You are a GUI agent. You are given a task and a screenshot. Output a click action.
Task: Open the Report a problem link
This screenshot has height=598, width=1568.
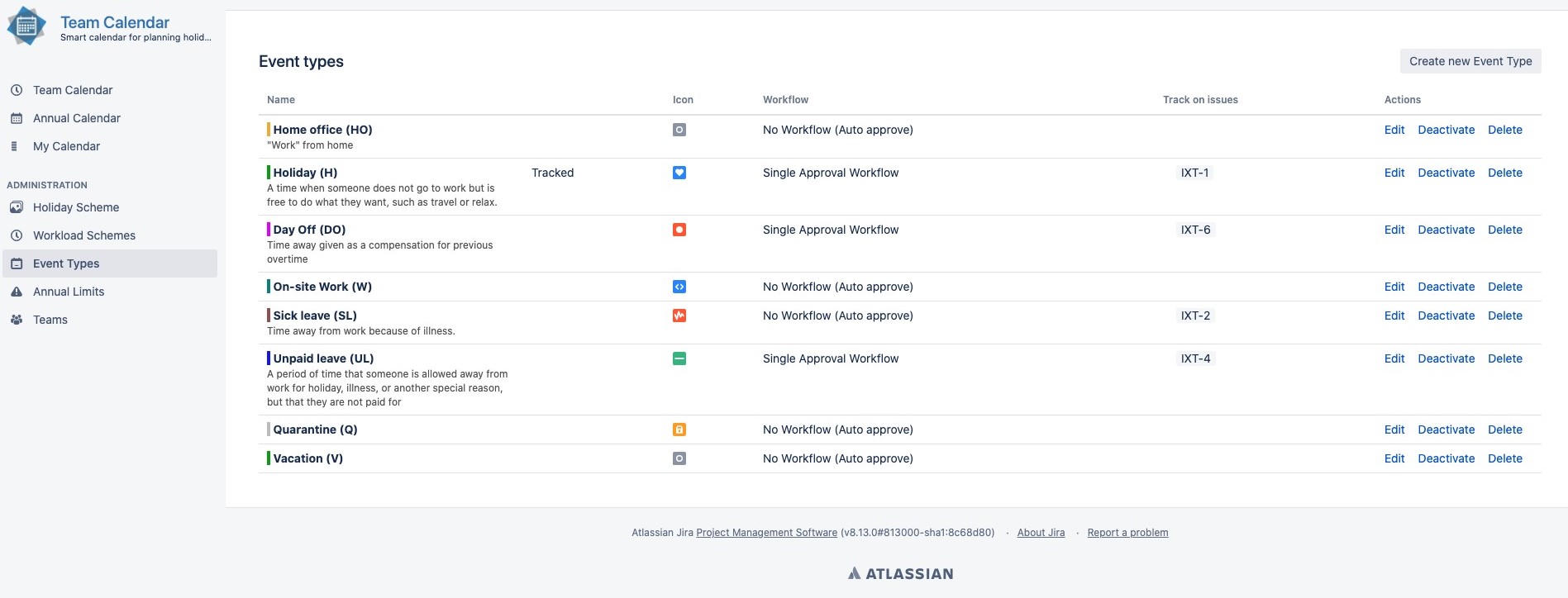tap(1127, 533)
